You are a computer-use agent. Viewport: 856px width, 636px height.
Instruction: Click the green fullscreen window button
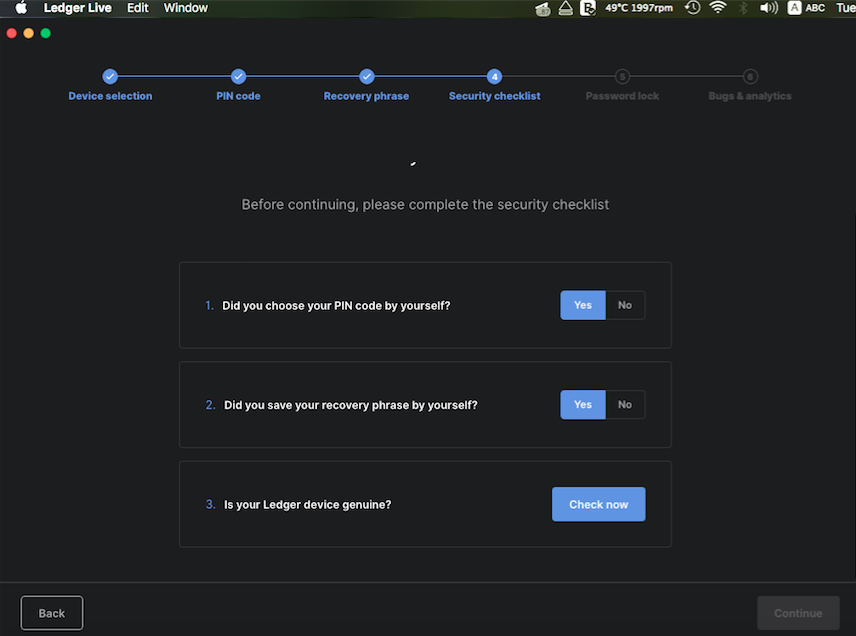click(46, 33)
